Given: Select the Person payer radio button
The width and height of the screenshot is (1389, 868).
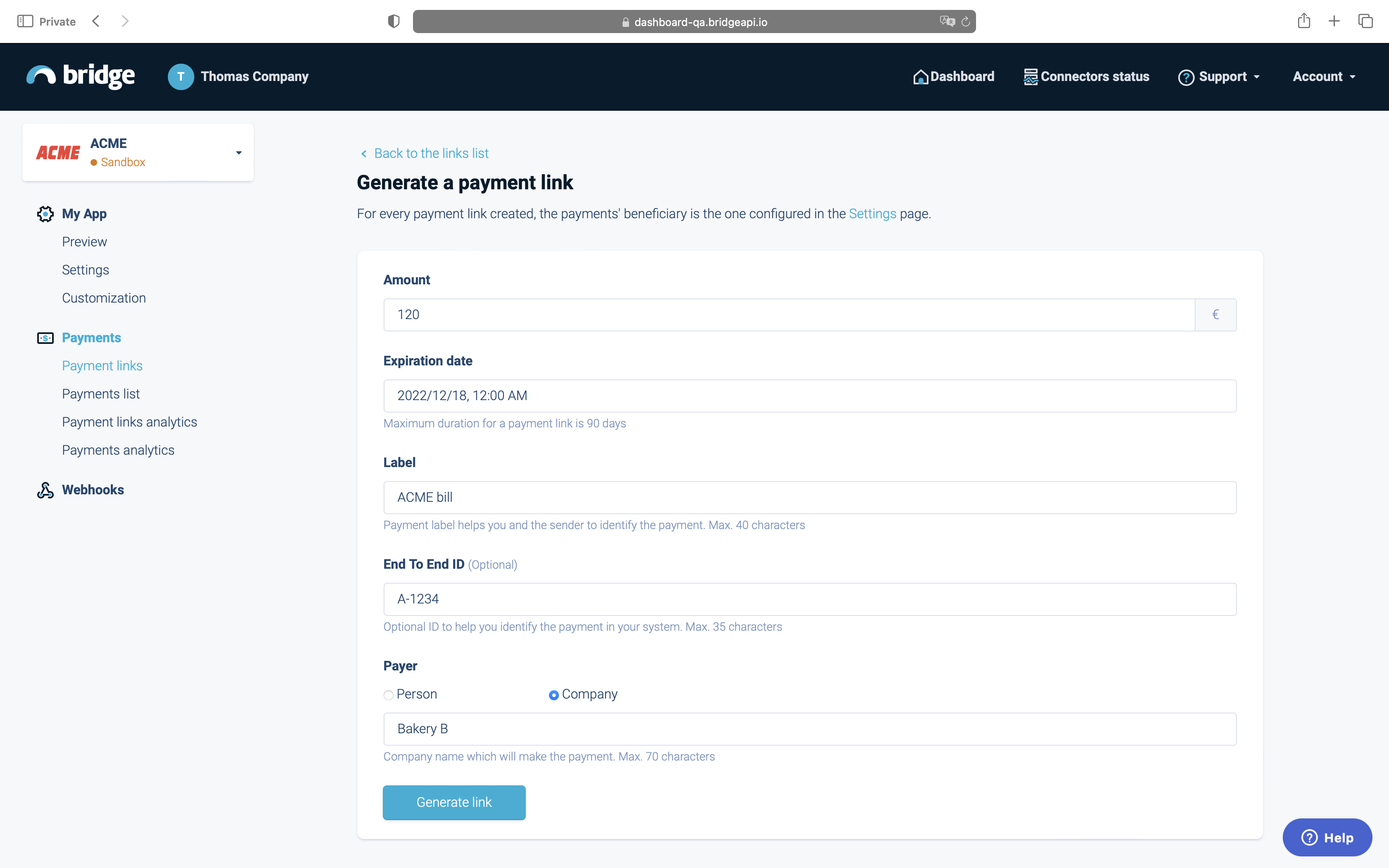Looking at the screenshot, I should (x=389, y=695).
